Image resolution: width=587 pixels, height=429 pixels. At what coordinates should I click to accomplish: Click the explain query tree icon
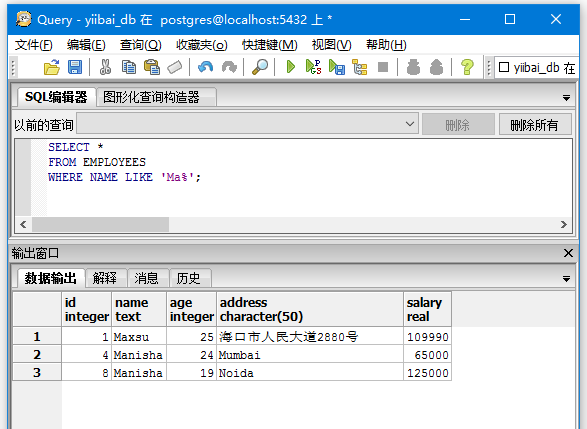[360, 67]
